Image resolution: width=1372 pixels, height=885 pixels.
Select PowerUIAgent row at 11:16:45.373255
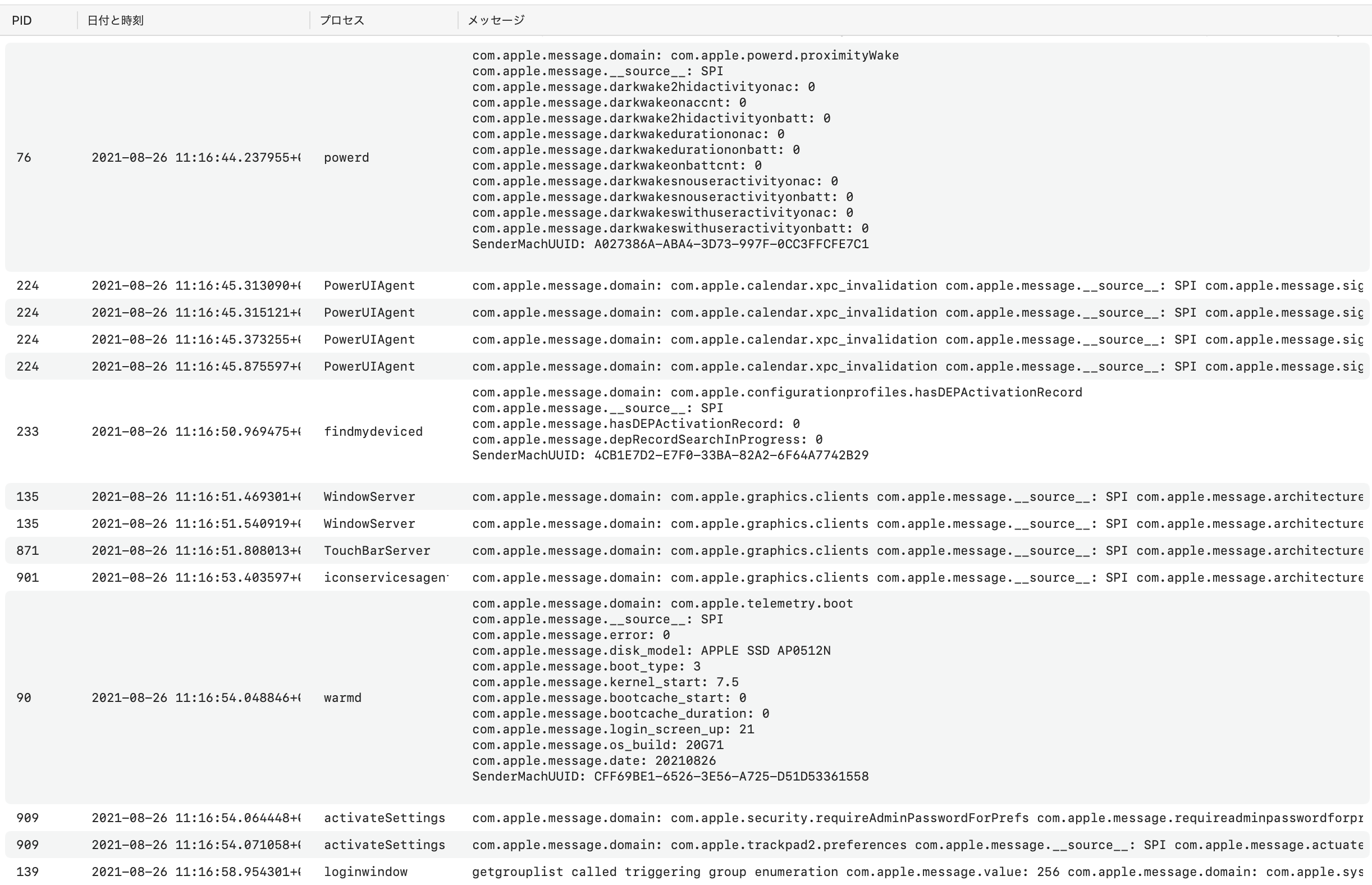pos(369,340)
